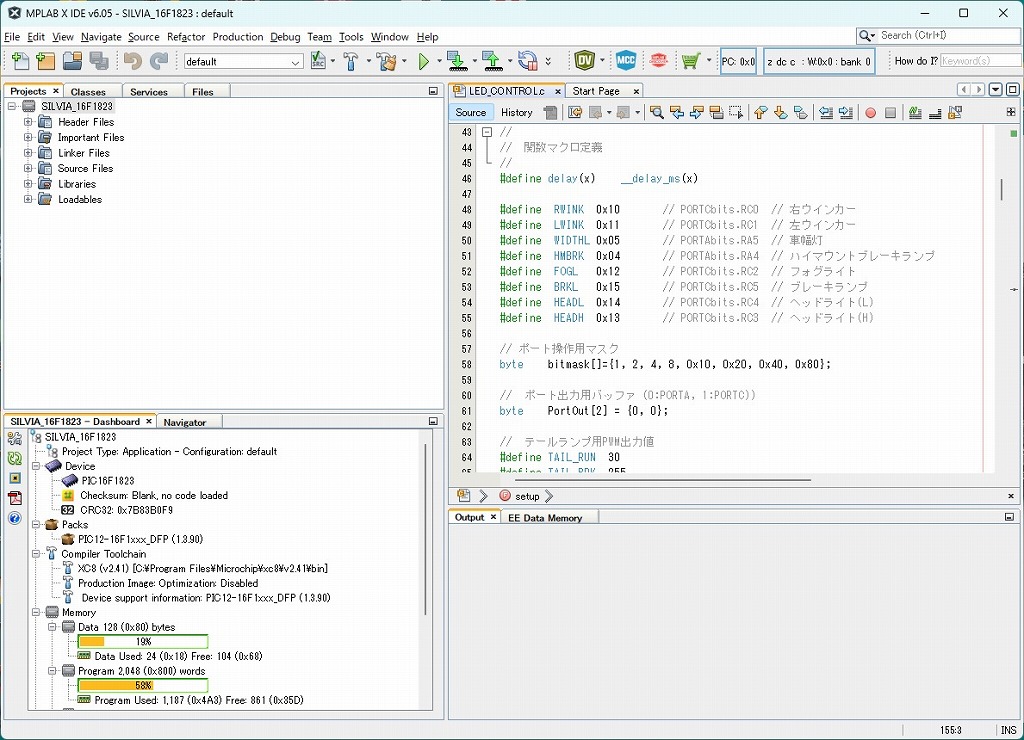Click dashboard project properties wrench icon
This screenshot has height=740, width=1024.
[14, 439]
